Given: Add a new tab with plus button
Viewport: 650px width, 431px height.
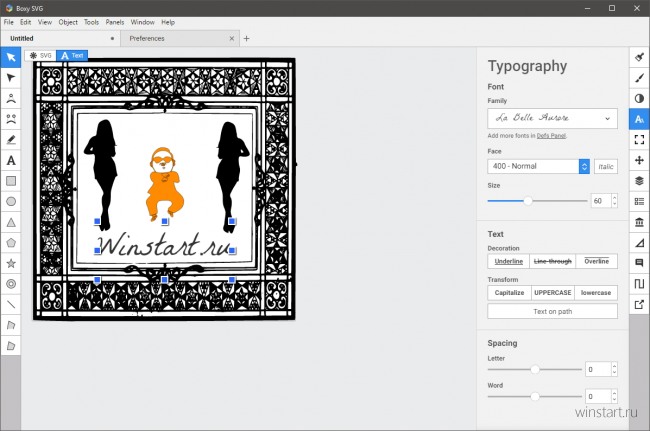Looking at the screenshot, I should pos(246,39).
